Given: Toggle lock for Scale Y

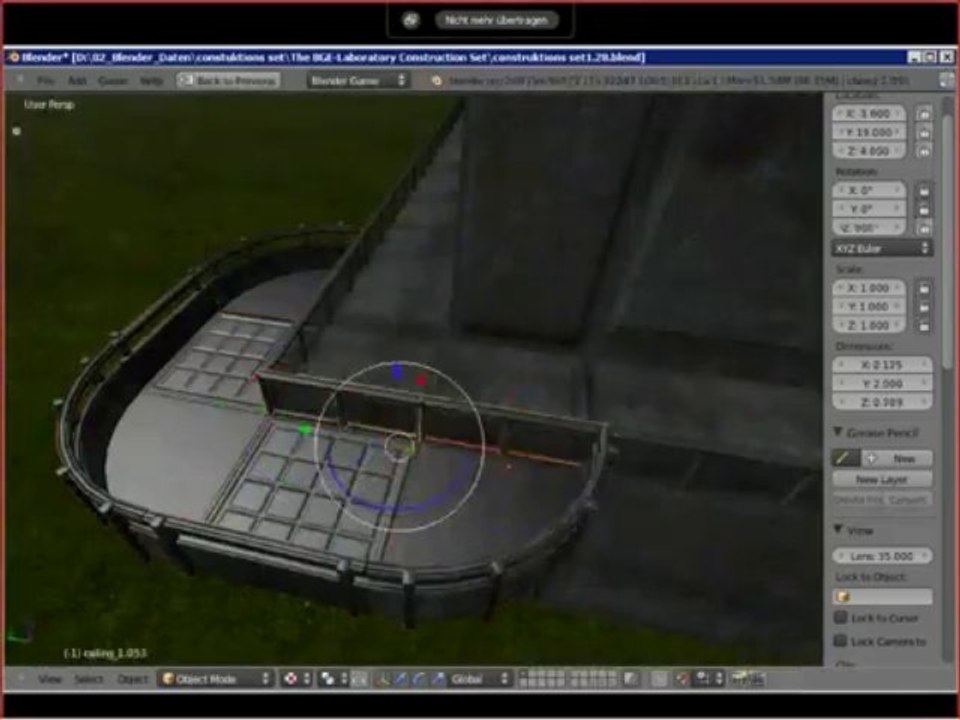Looking at the screenshot, I should [924, 307].
